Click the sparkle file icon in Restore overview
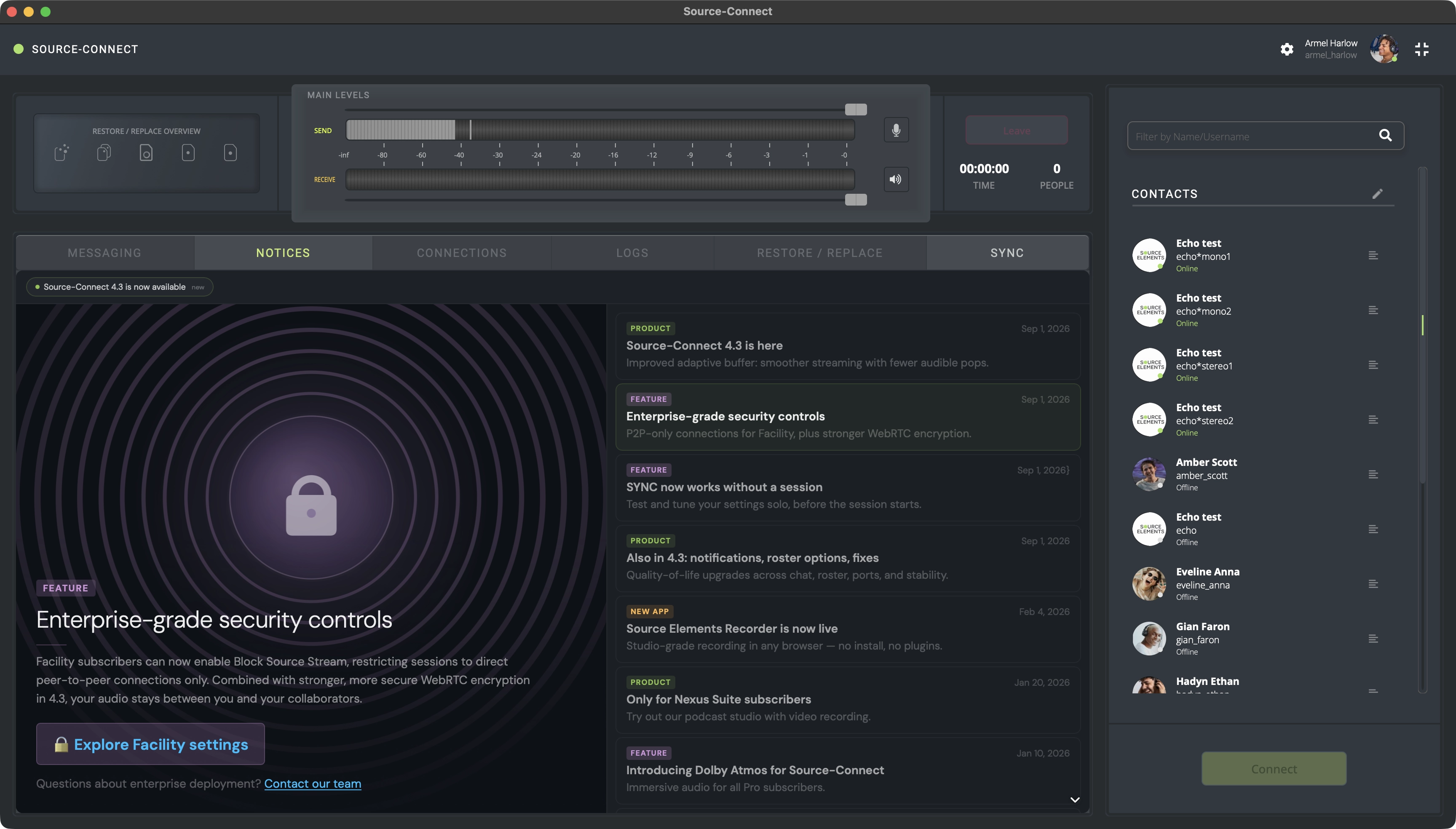 click(62, 152)
